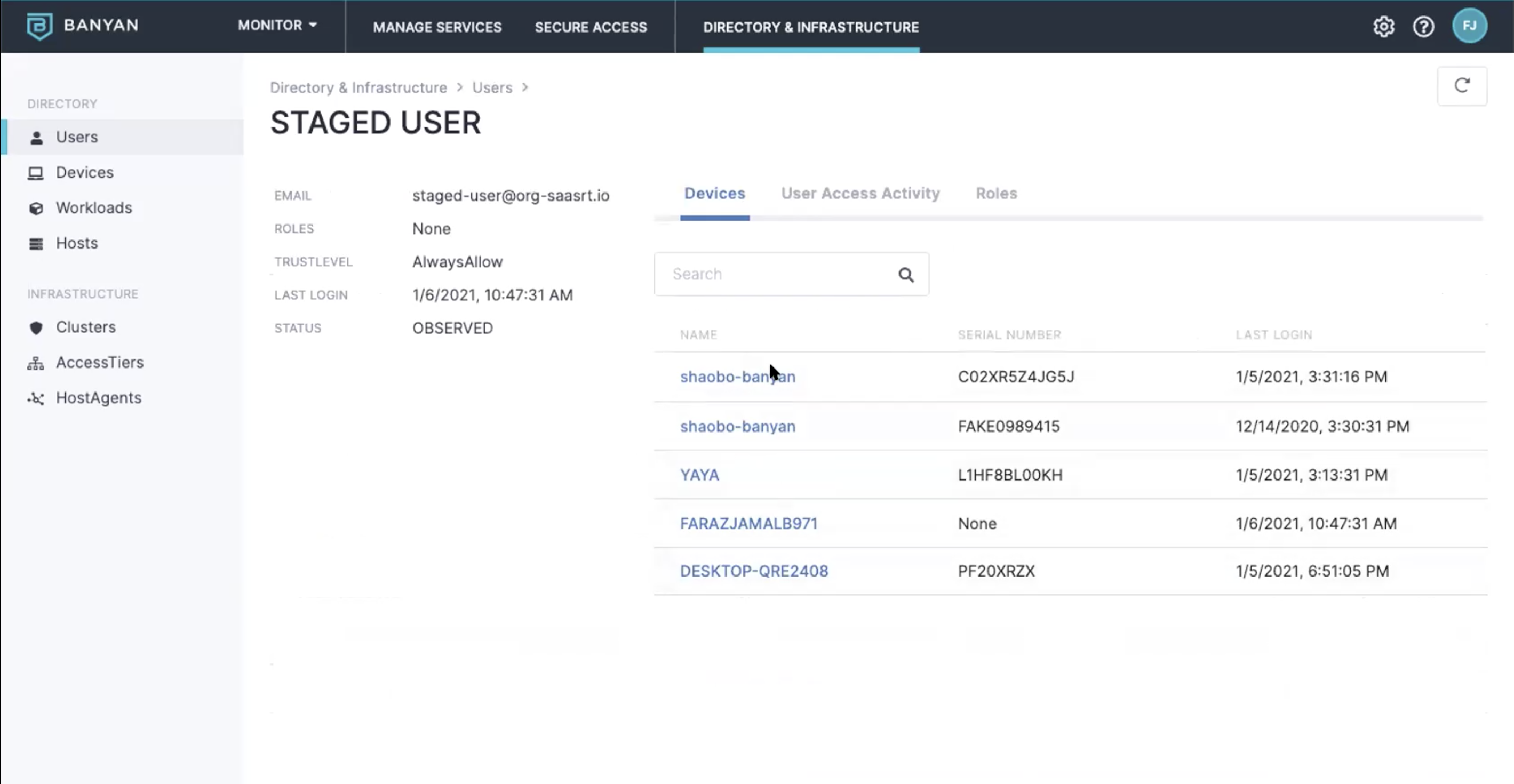Open settings via the gear icon
The height and width of the screenshot is (784, 1514).
[1383, 27]
